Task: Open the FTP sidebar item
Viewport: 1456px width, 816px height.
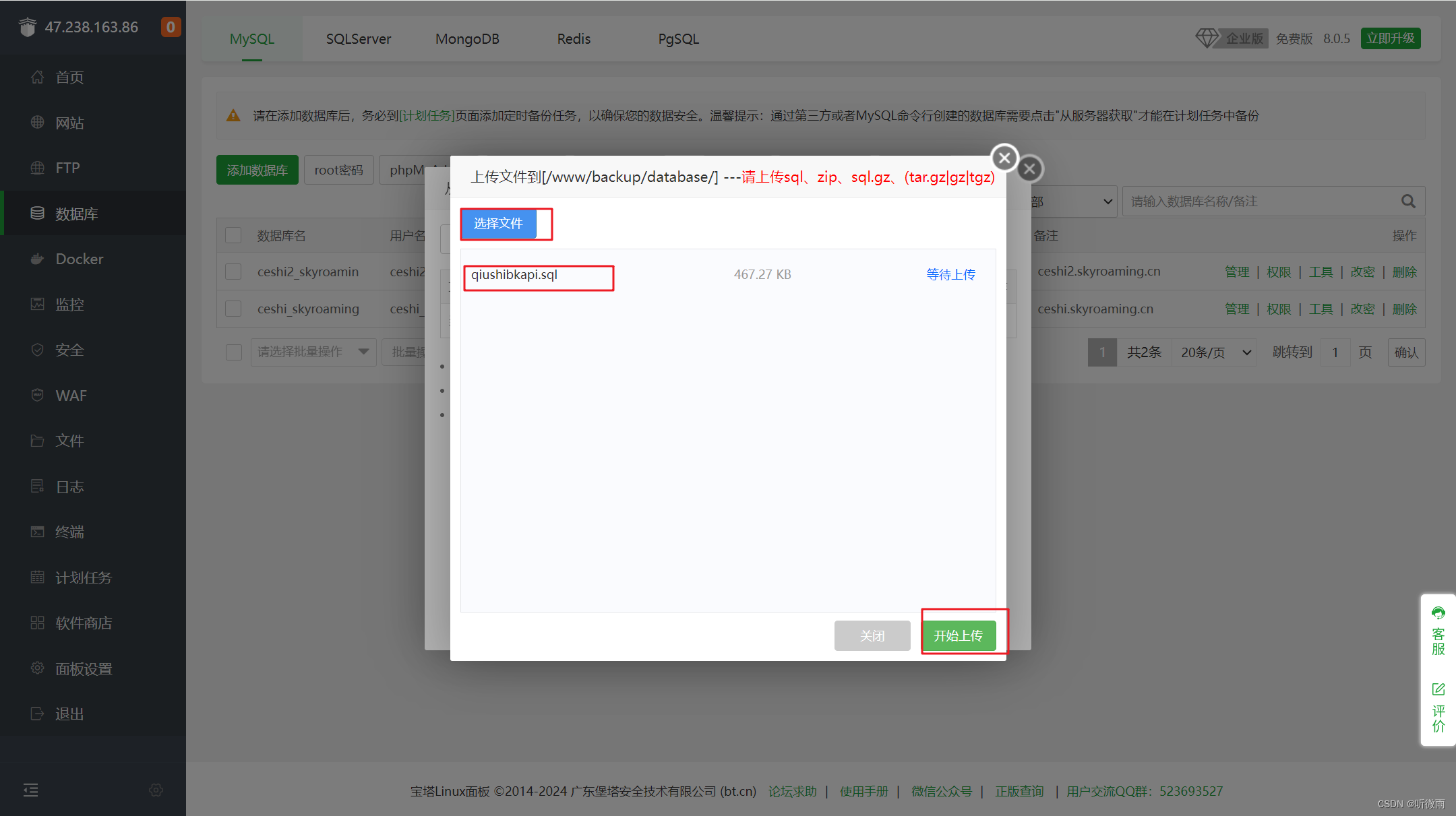Action: 93,168
